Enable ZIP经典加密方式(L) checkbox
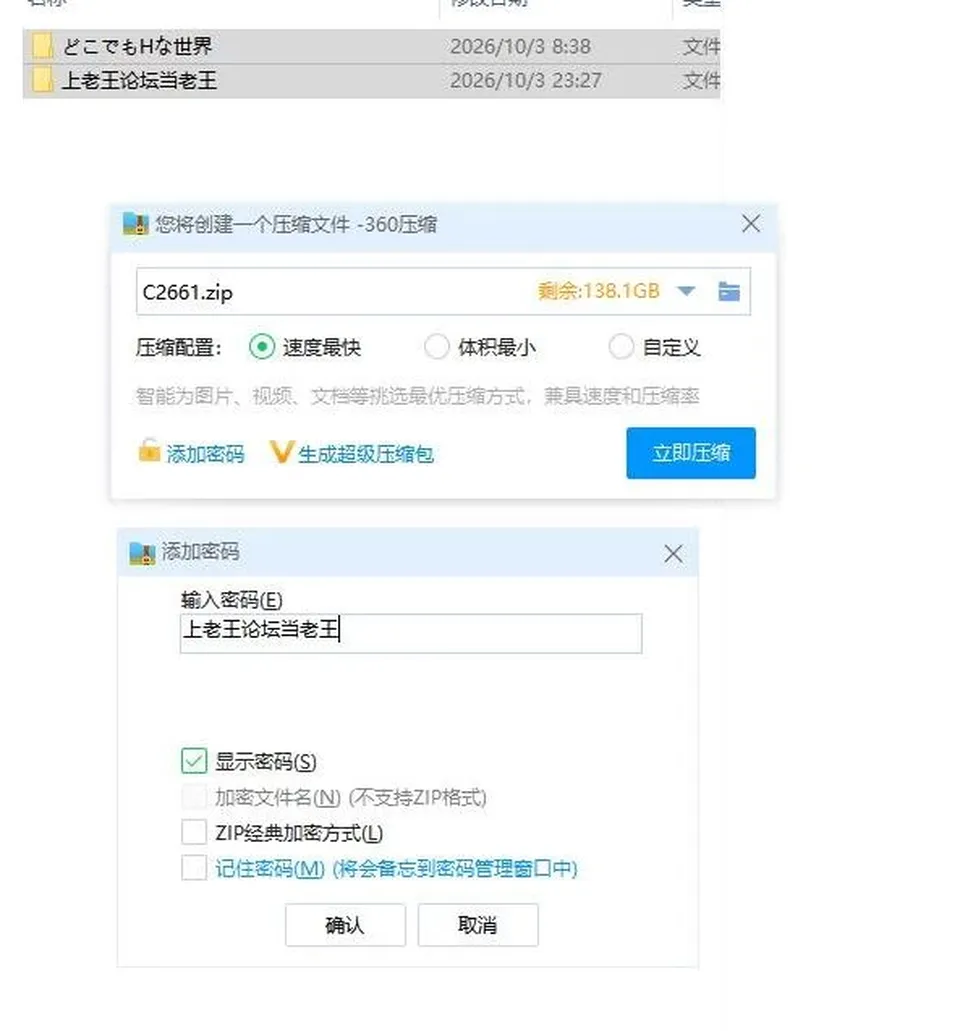Image resolution: width=960 pixels, height=1031 pixels. tap(194, 832)
